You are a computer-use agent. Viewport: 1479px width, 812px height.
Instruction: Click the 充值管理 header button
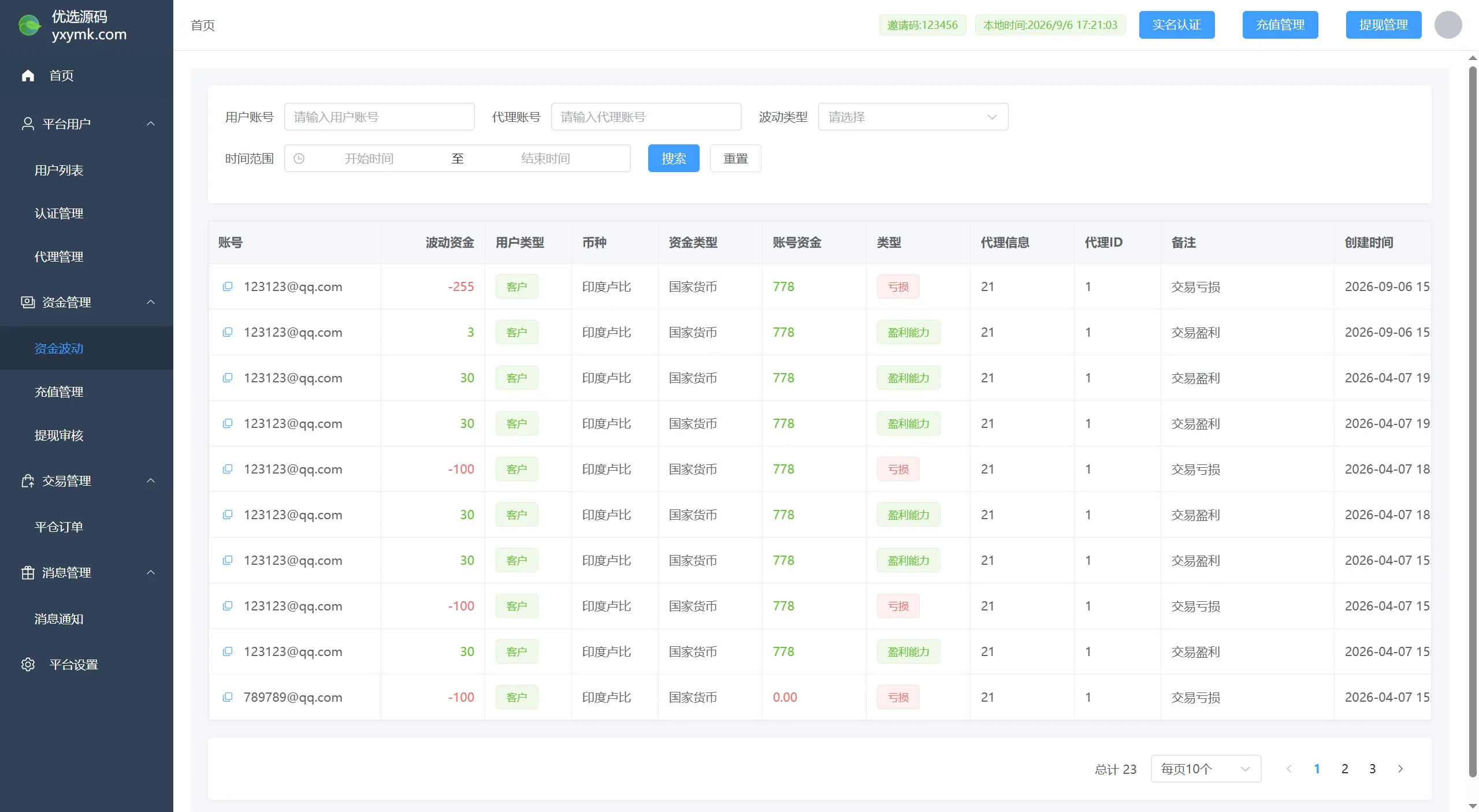tap(1280, 25)
